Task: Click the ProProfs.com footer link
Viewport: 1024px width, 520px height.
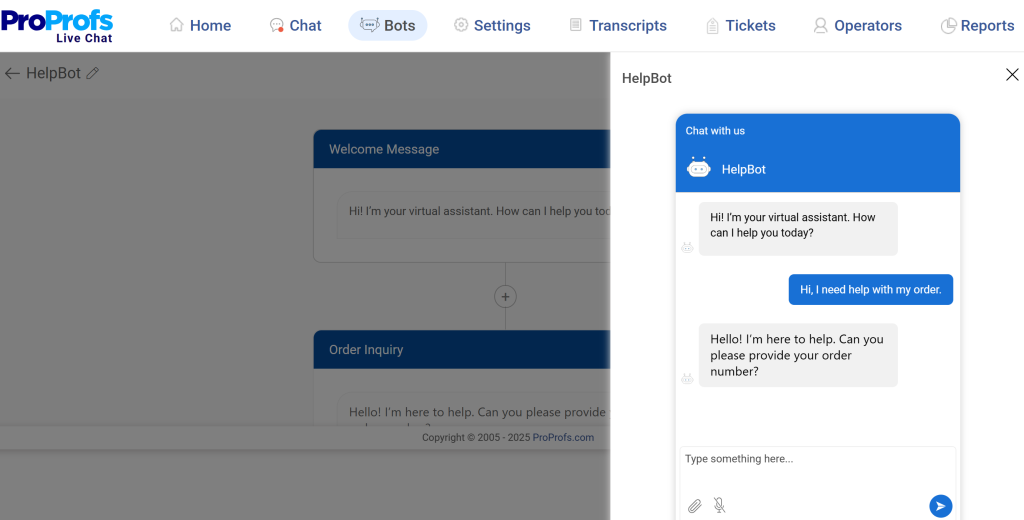Action: click(563, 437)
